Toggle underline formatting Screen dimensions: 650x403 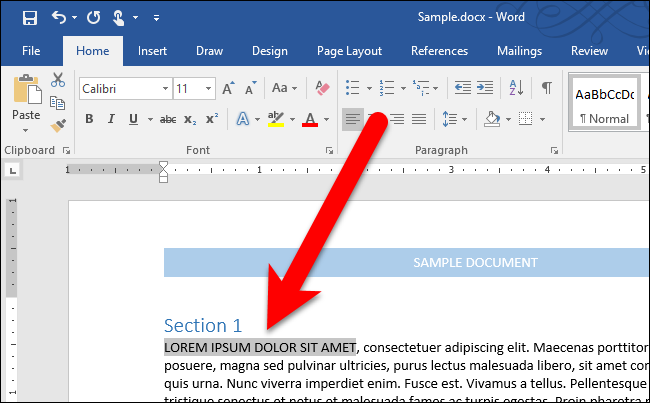133,119
